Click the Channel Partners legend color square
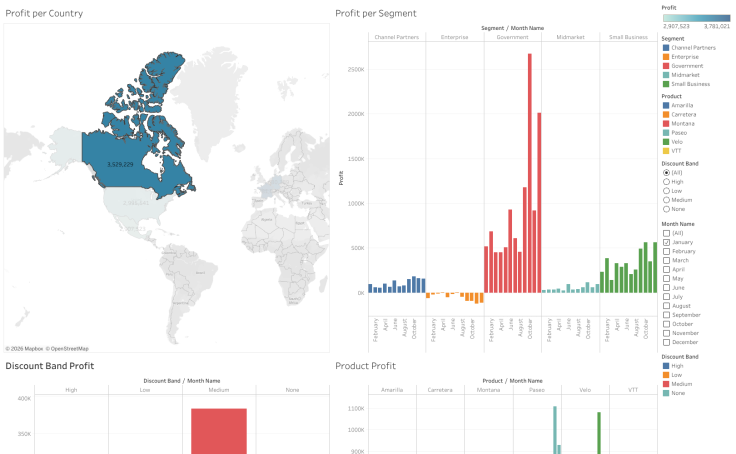This screenshot has width=736, height=454. click(666, 48)
